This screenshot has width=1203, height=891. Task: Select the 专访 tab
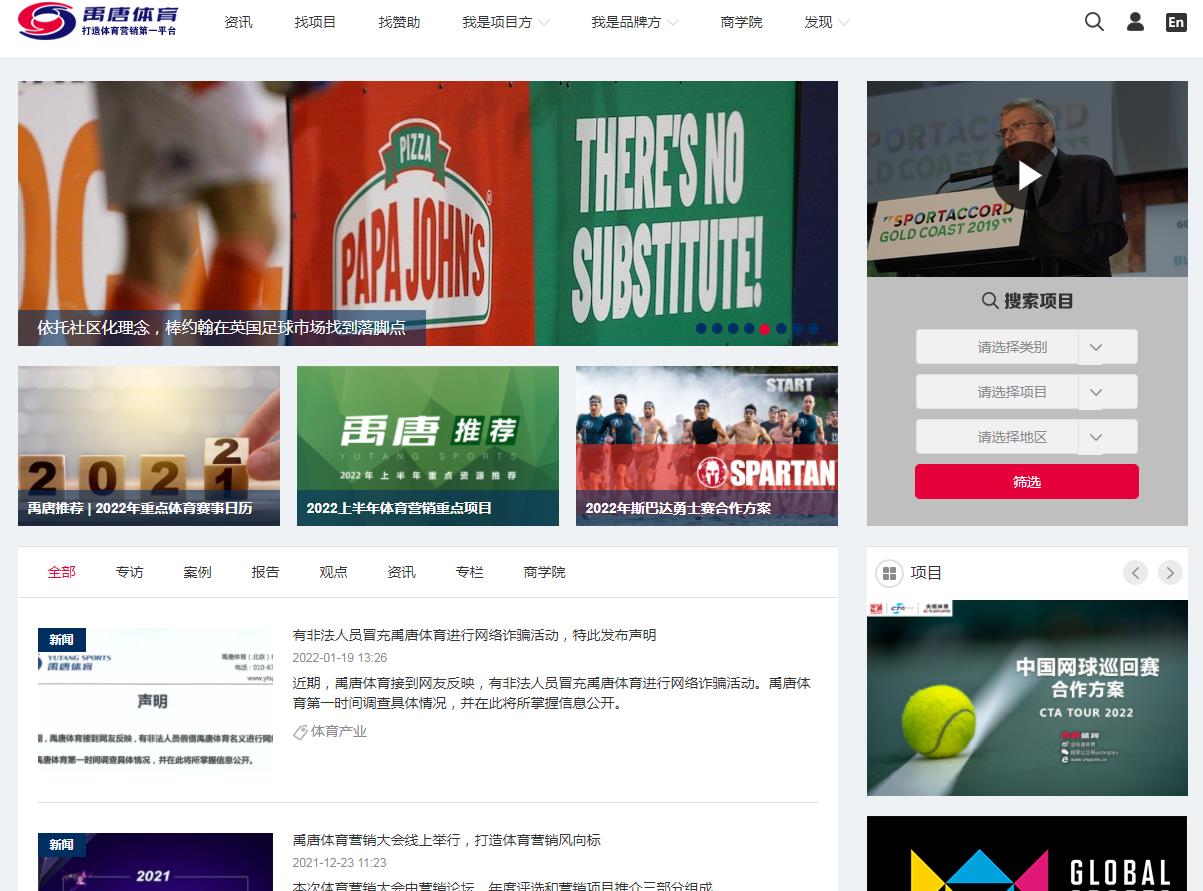[129, 572]
